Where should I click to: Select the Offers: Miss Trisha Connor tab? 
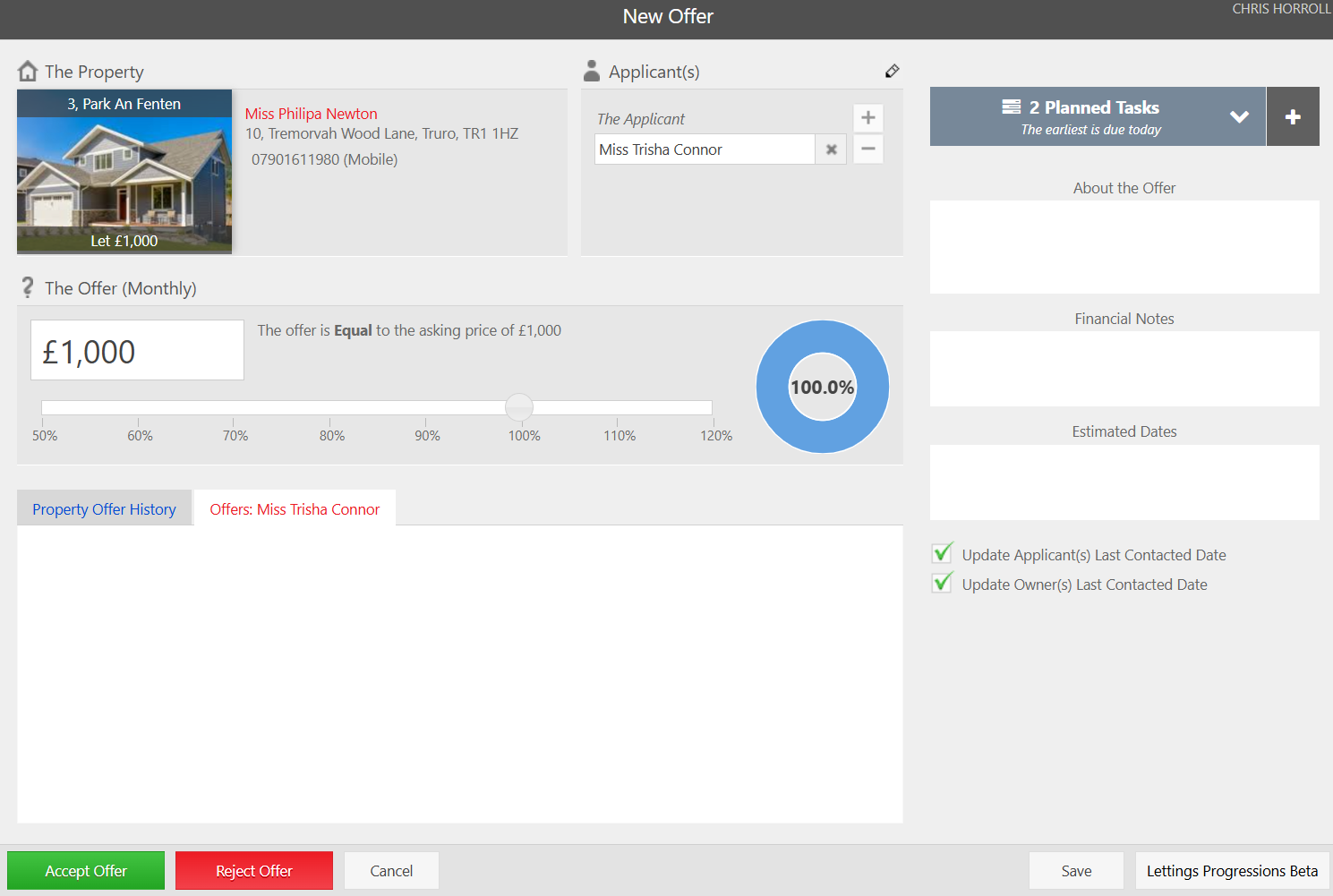(x=295, y=508)
